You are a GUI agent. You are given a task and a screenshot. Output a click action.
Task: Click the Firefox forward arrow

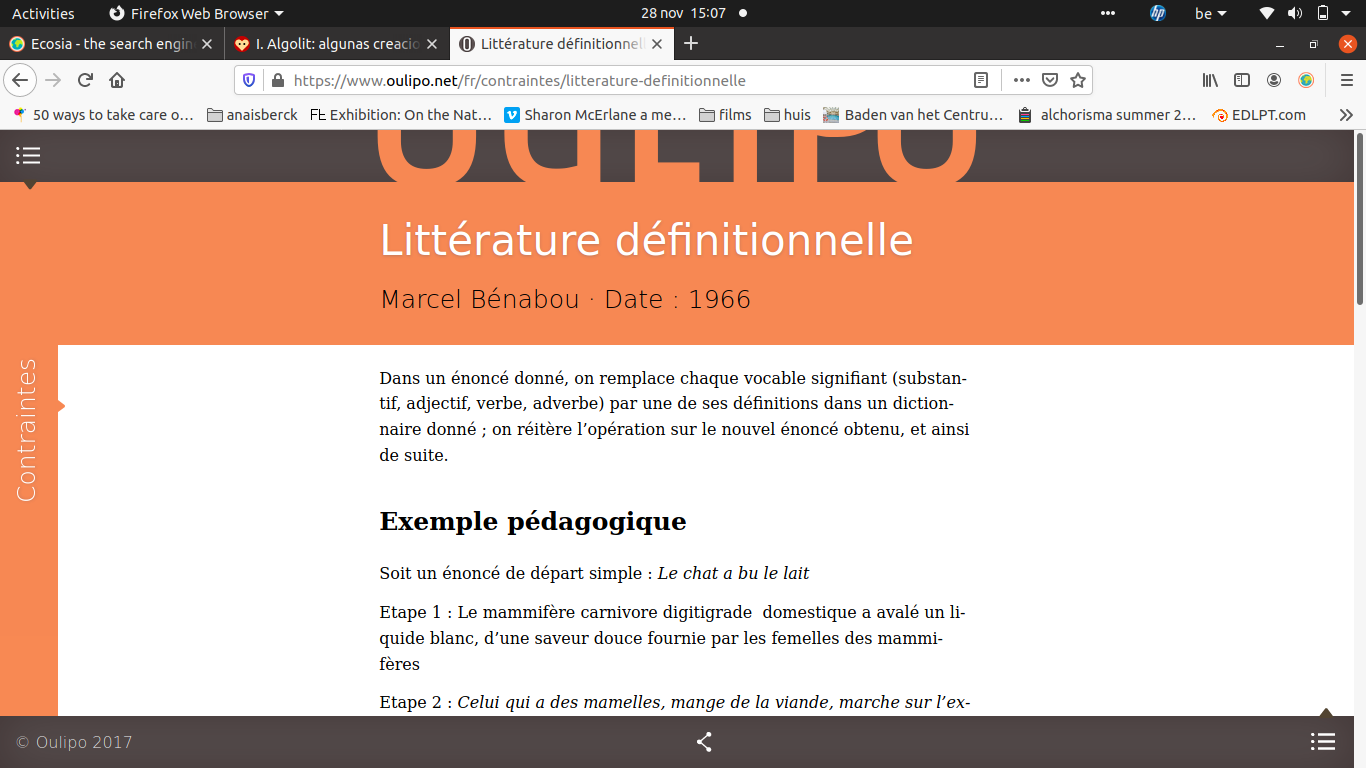(53, 80)
